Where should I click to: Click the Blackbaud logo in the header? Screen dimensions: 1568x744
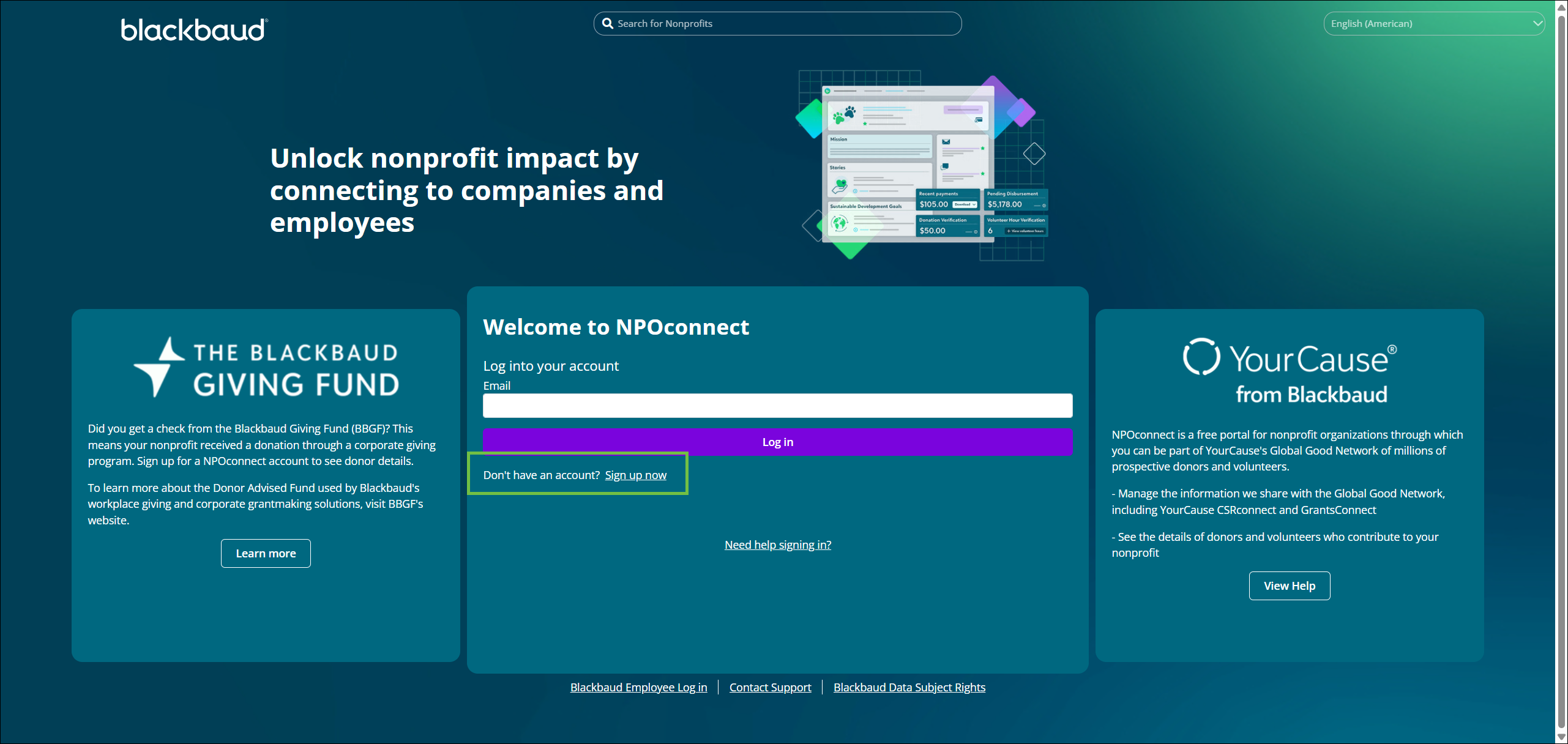194,29
